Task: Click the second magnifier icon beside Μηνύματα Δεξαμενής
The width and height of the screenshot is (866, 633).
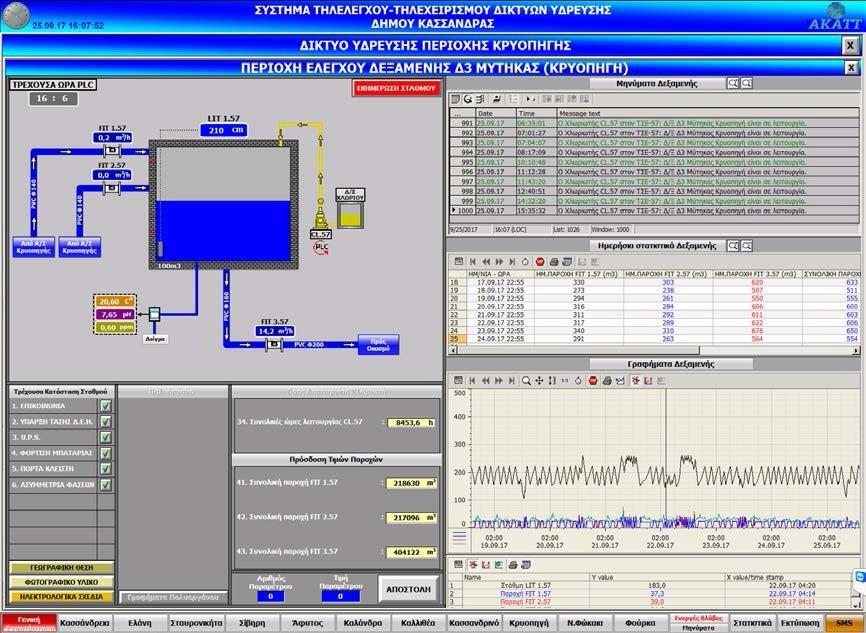Action: coord(746,83)
